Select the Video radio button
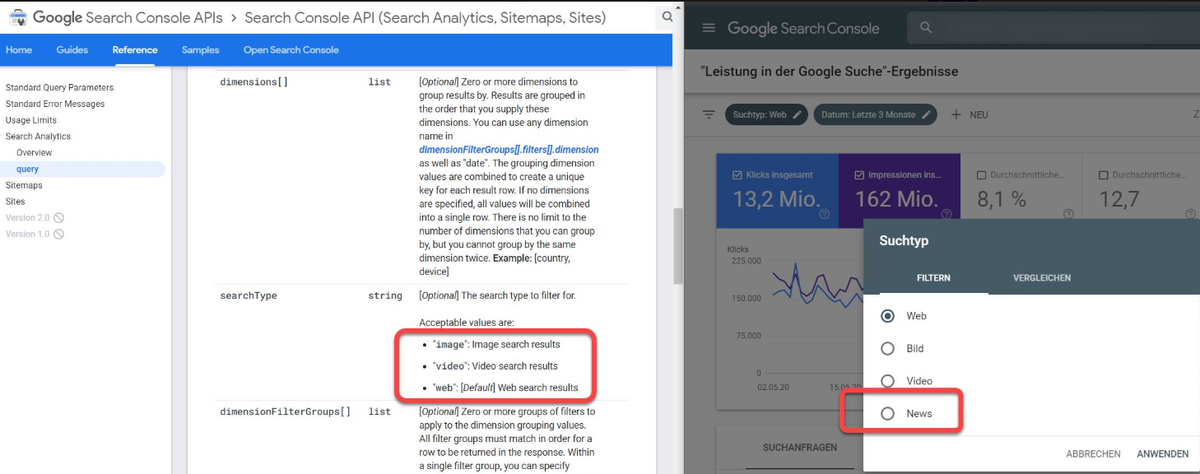 [887, 381]
